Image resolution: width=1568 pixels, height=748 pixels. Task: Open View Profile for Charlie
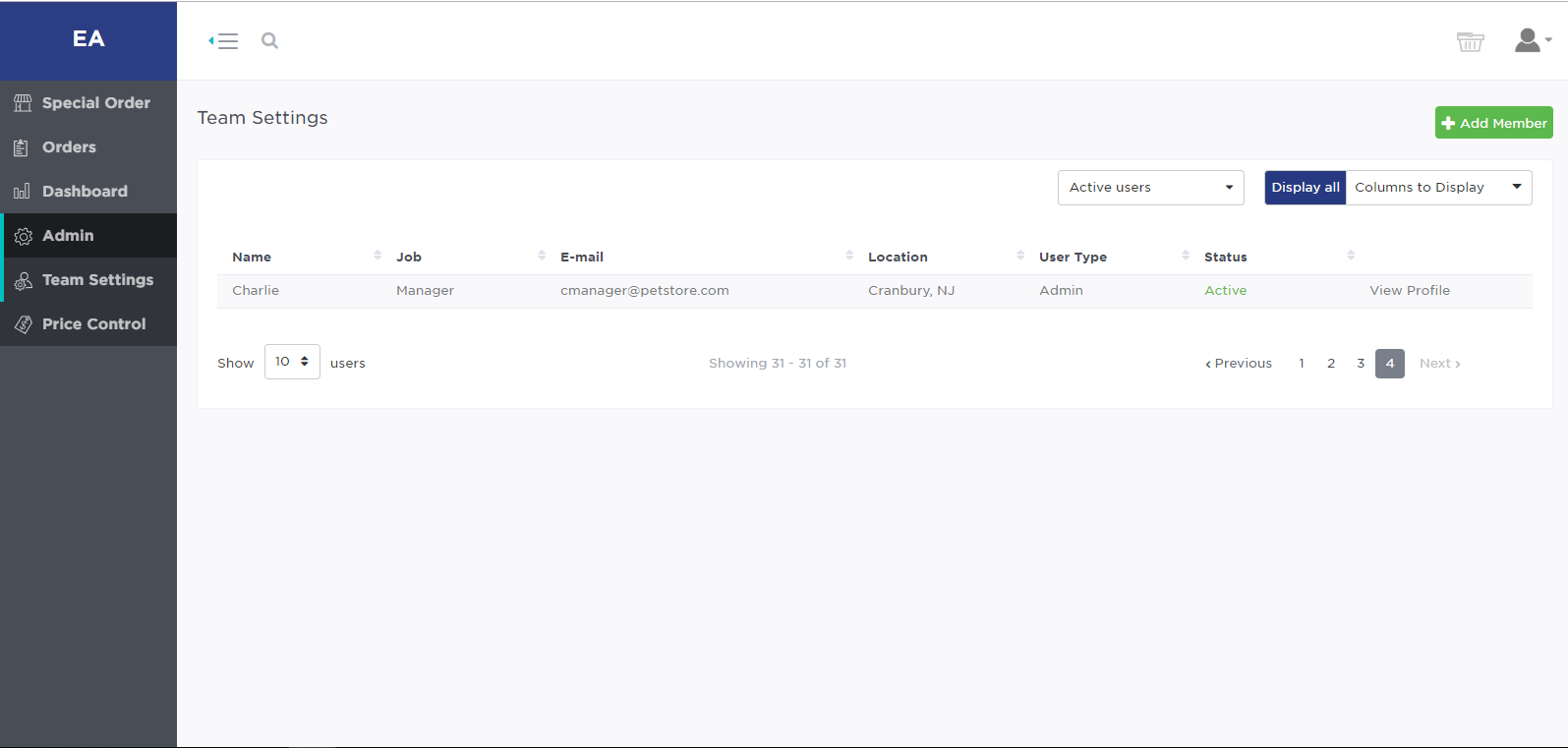[1409, 291]
